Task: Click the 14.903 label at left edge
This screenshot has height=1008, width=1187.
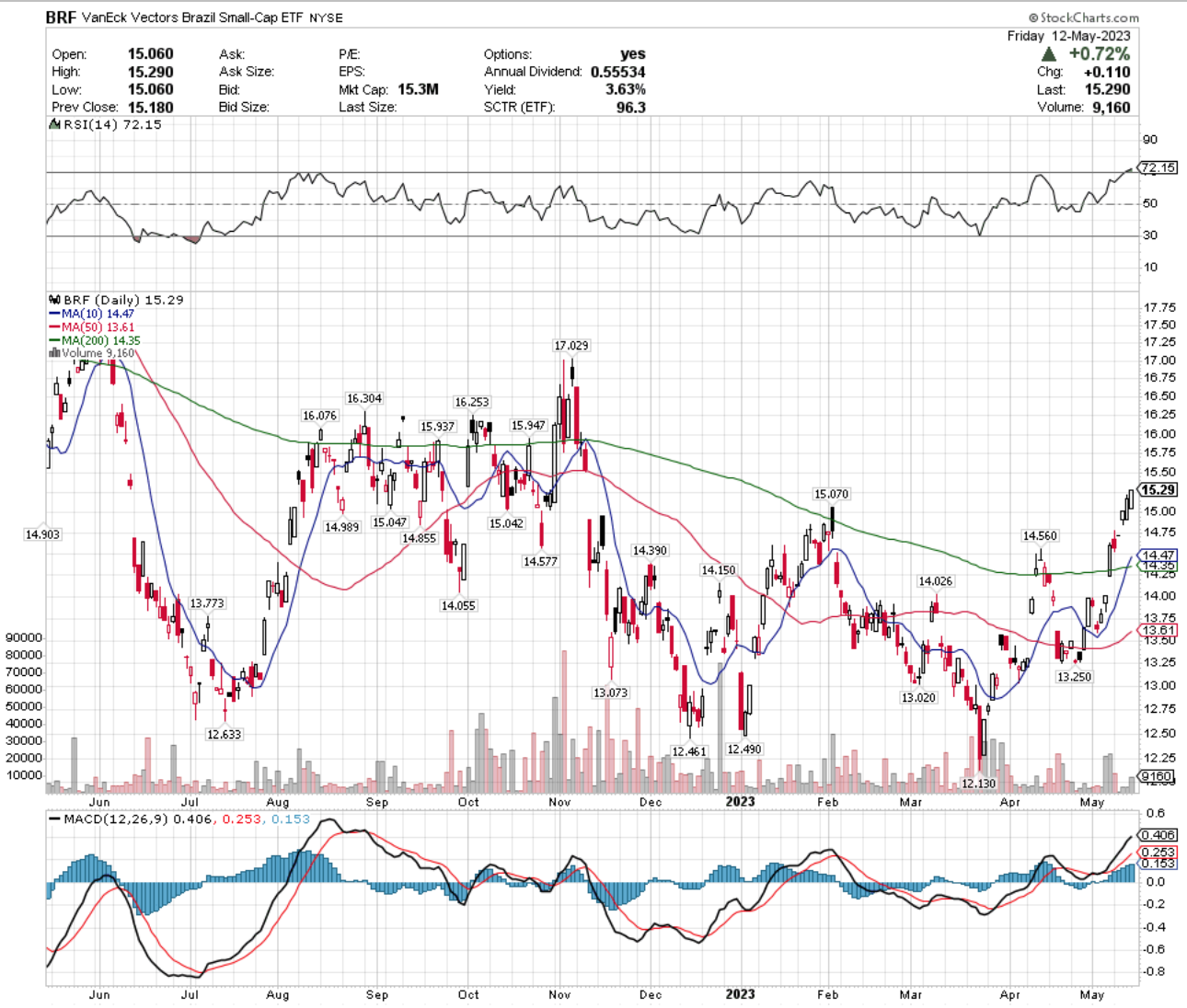Action: [42, 534]
